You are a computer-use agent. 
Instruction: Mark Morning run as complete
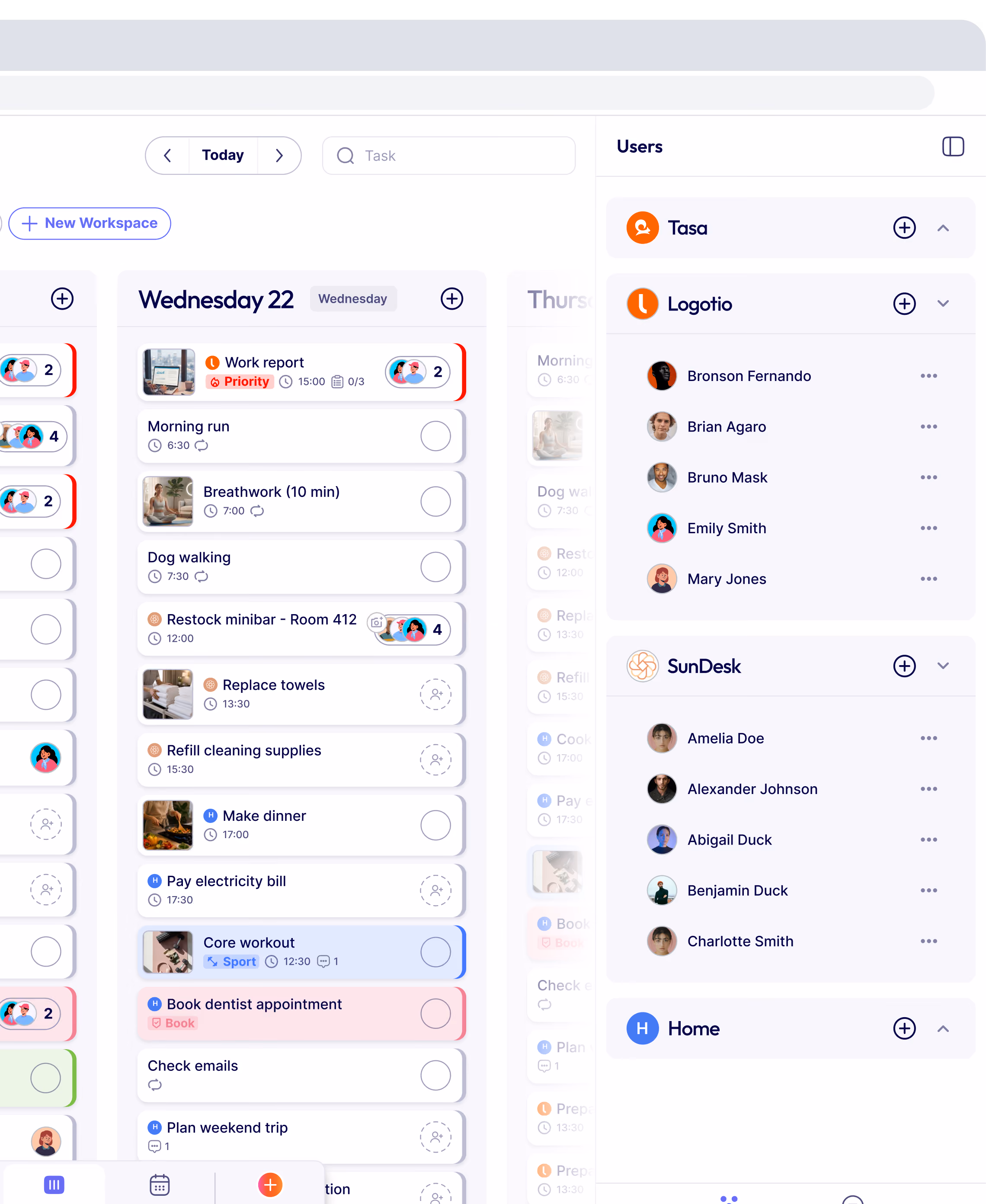click(435, 436)
